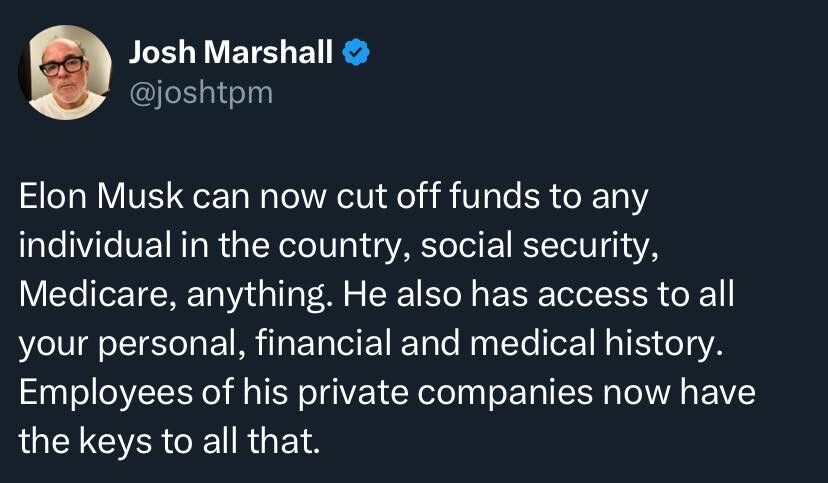The image size is (828, 483).
Task: Click Josh Marshall's profile picture
Action: click(x=66, y=72)
